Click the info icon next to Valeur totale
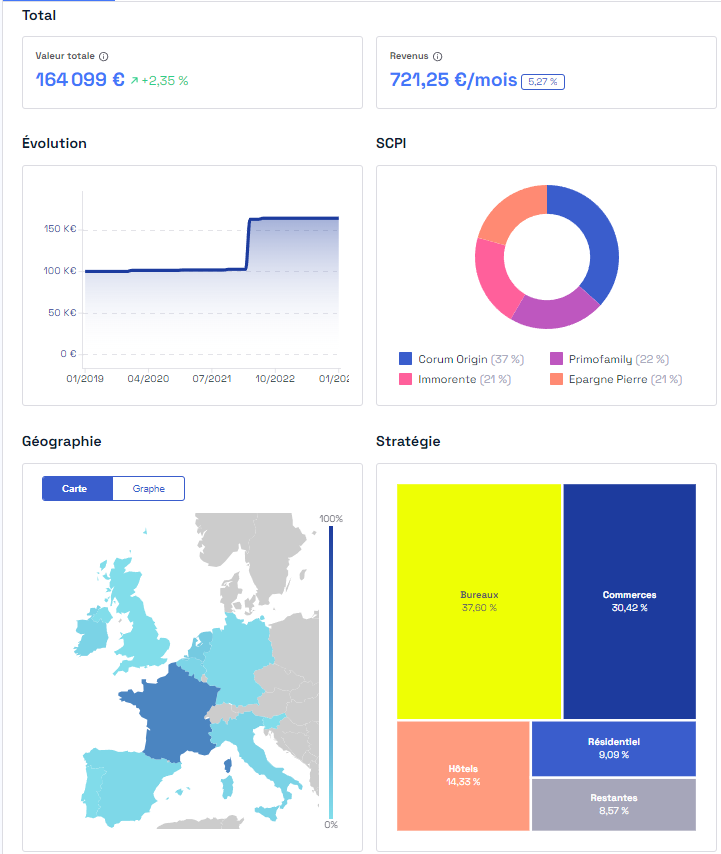This screenshot has width=721, height=854. point(103,57)
